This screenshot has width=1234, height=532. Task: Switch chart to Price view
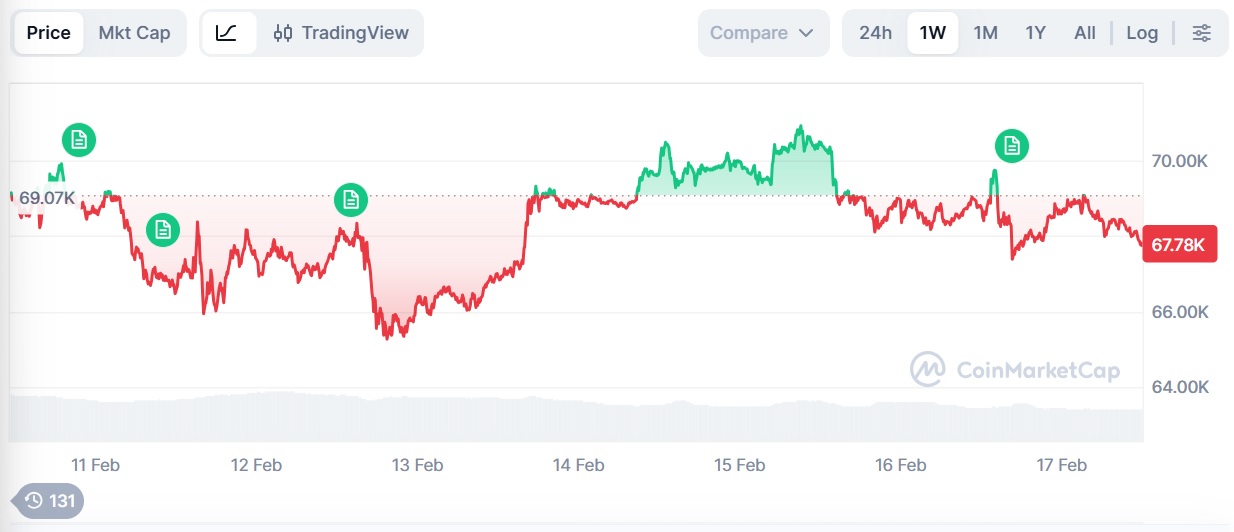[49, 33]
